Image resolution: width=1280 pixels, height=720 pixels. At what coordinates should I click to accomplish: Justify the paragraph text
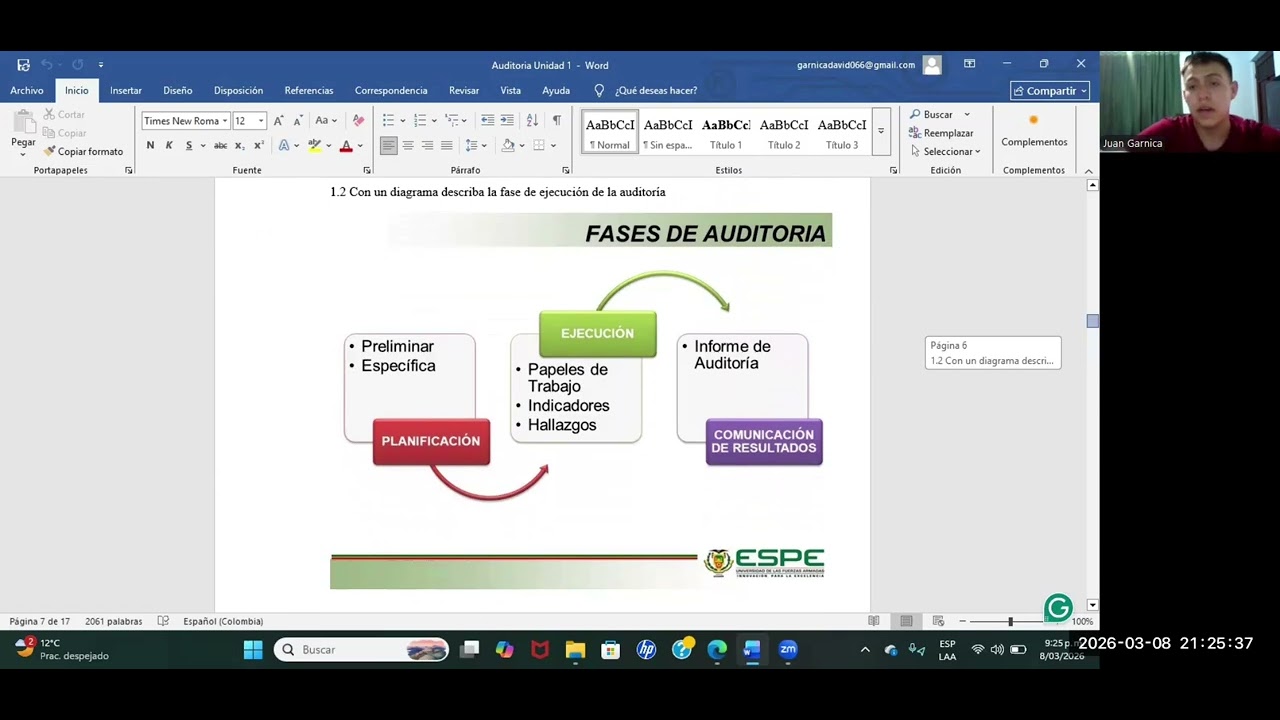point(446,146)
